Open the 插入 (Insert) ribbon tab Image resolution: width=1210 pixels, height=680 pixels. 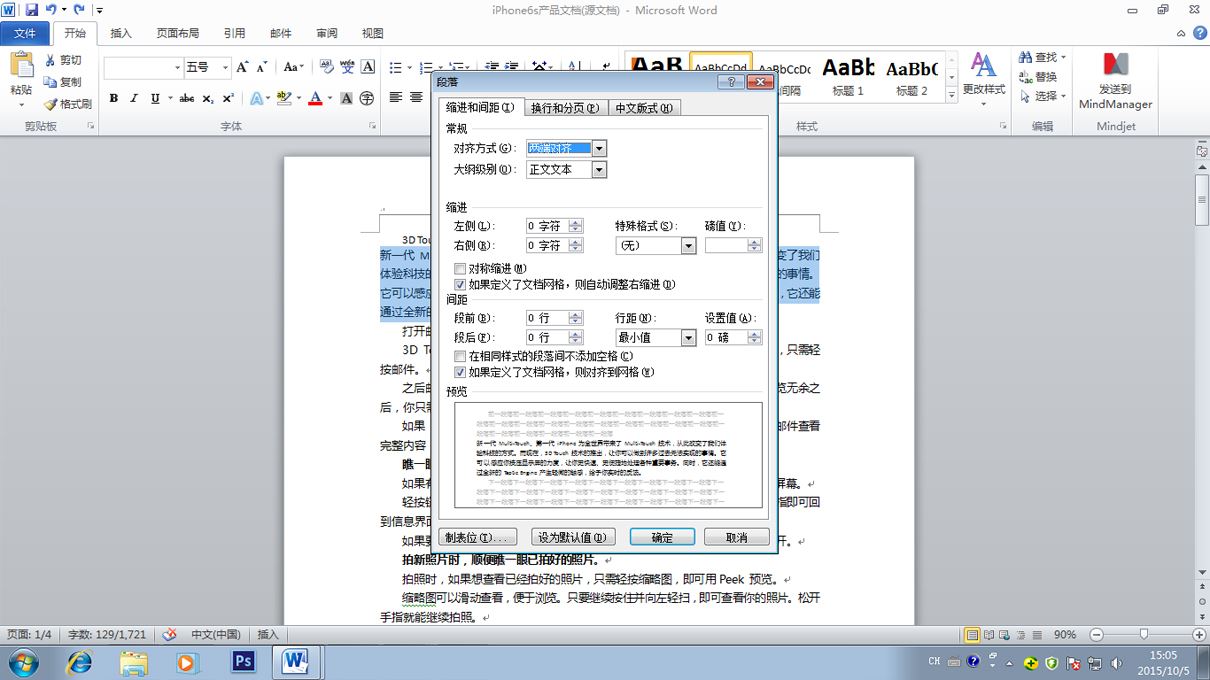tap(121, 33)
